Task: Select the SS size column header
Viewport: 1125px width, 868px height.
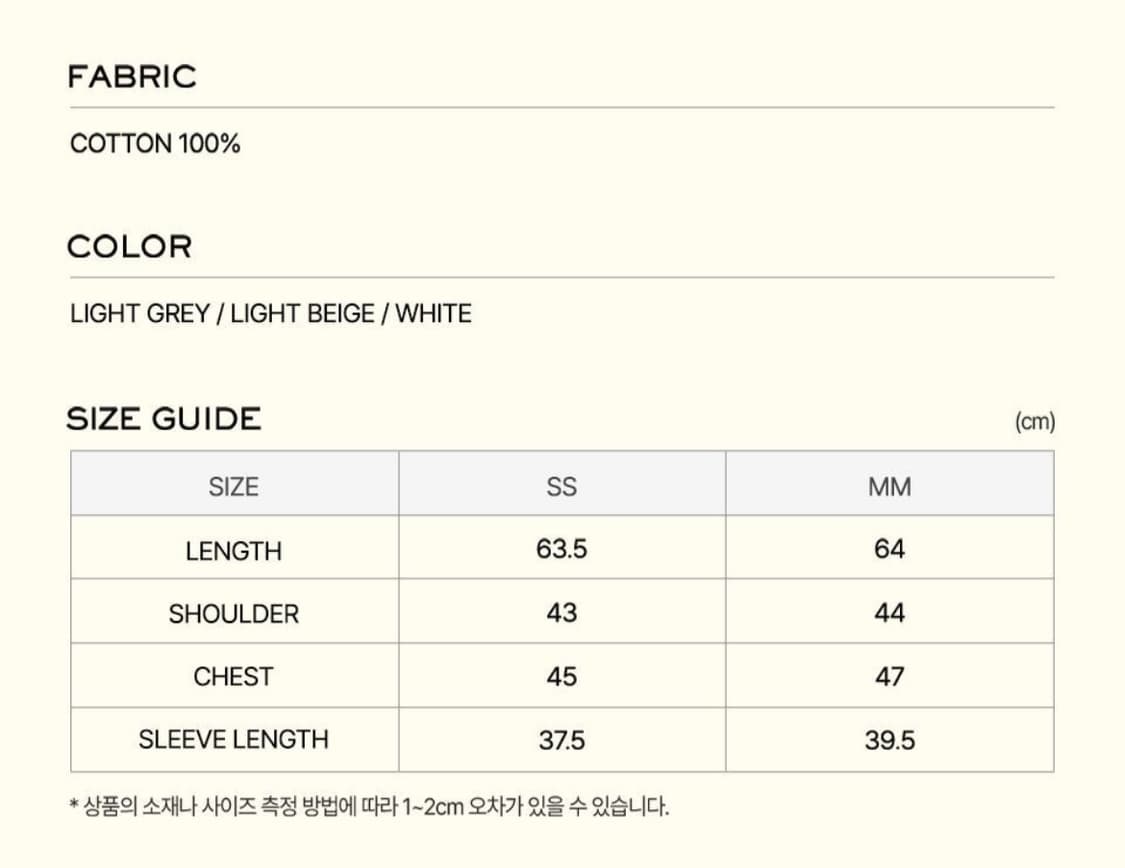Action: [562, 487]
